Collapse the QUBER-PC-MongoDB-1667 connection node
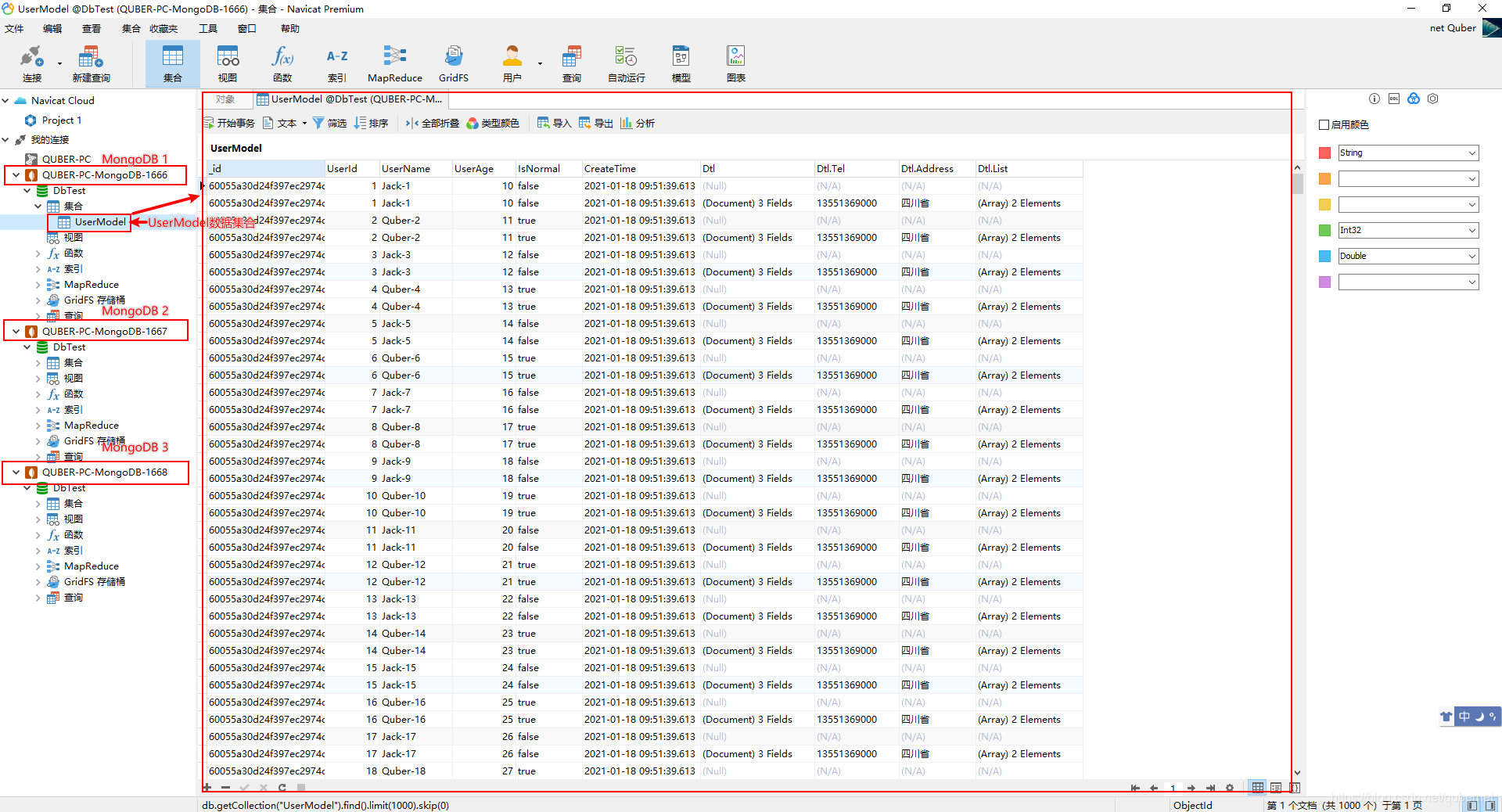The width and height of the screenshot is (1502, 812). (x=16, y=332)
